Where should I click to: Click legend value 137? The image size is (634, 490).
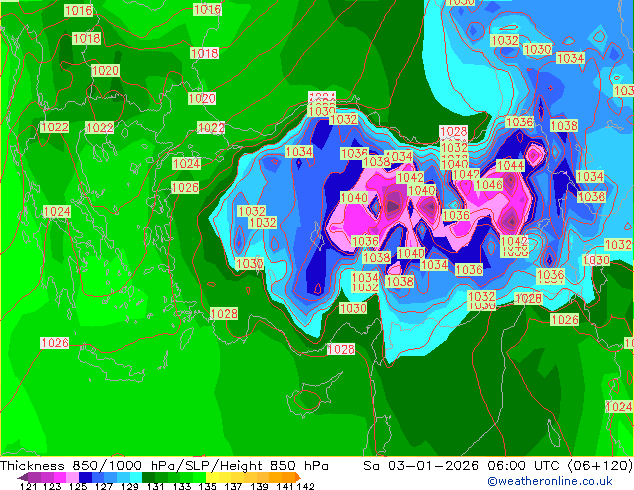tap(233, 486)
